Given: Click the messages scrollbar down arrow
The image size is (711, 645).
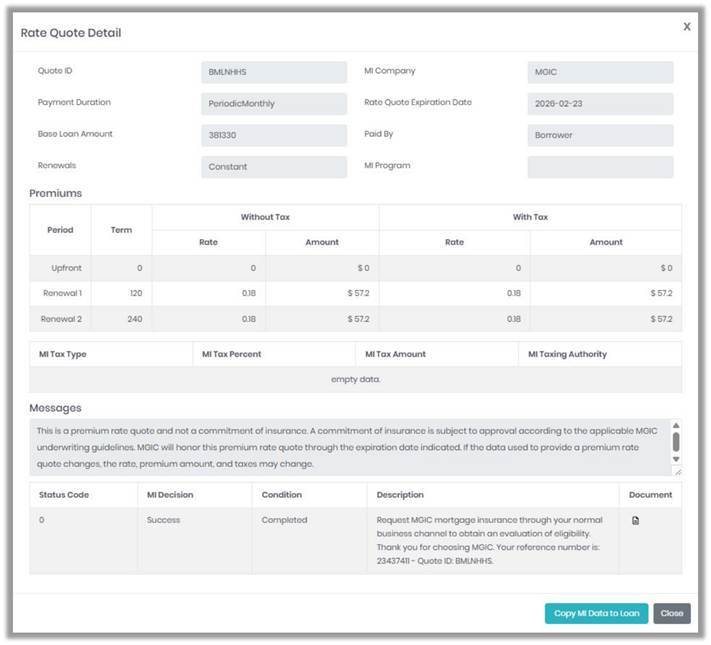Looking at the screenshot, I should point(676,459).
